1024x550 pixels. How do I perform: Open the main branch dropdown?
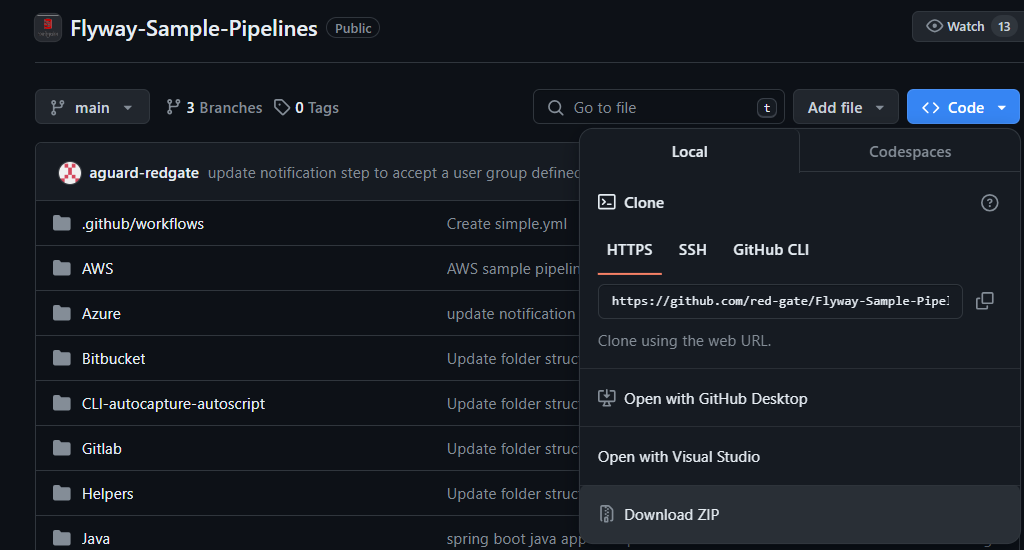tap(92, 106)
